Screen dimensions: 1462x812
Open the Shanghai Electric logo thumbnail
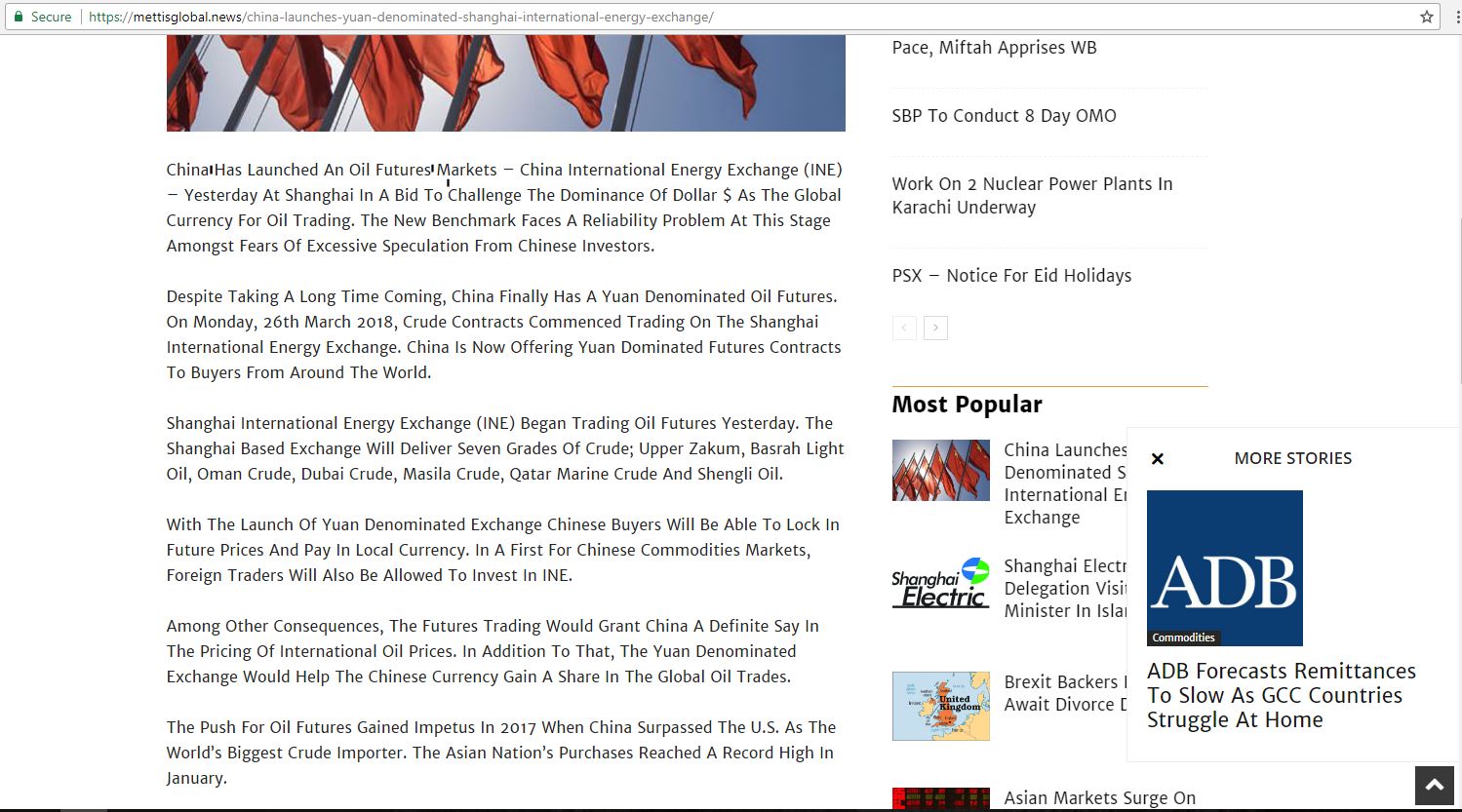[941, 583]
